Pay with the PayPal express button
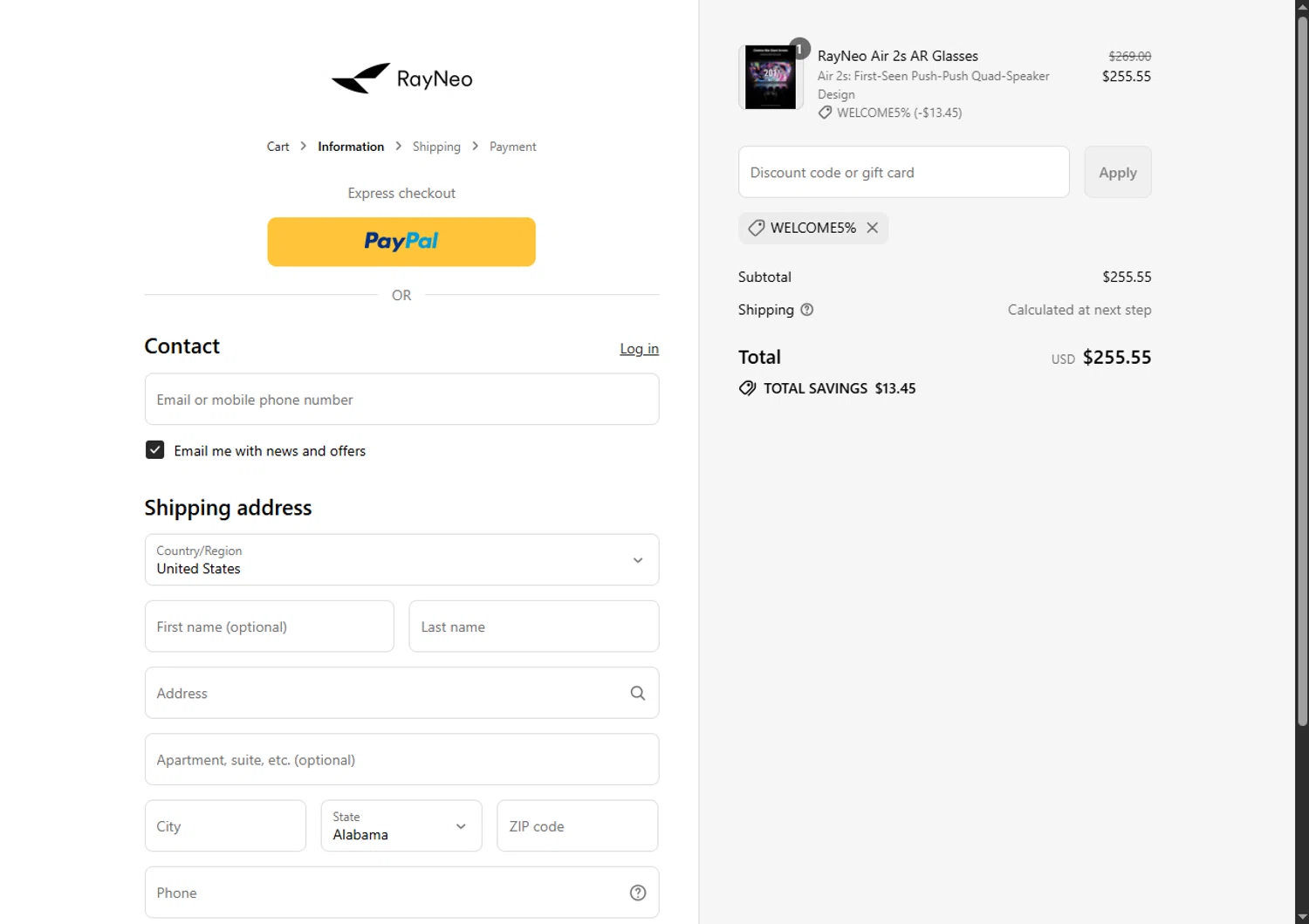1309x924 pixels. (401, 242)
